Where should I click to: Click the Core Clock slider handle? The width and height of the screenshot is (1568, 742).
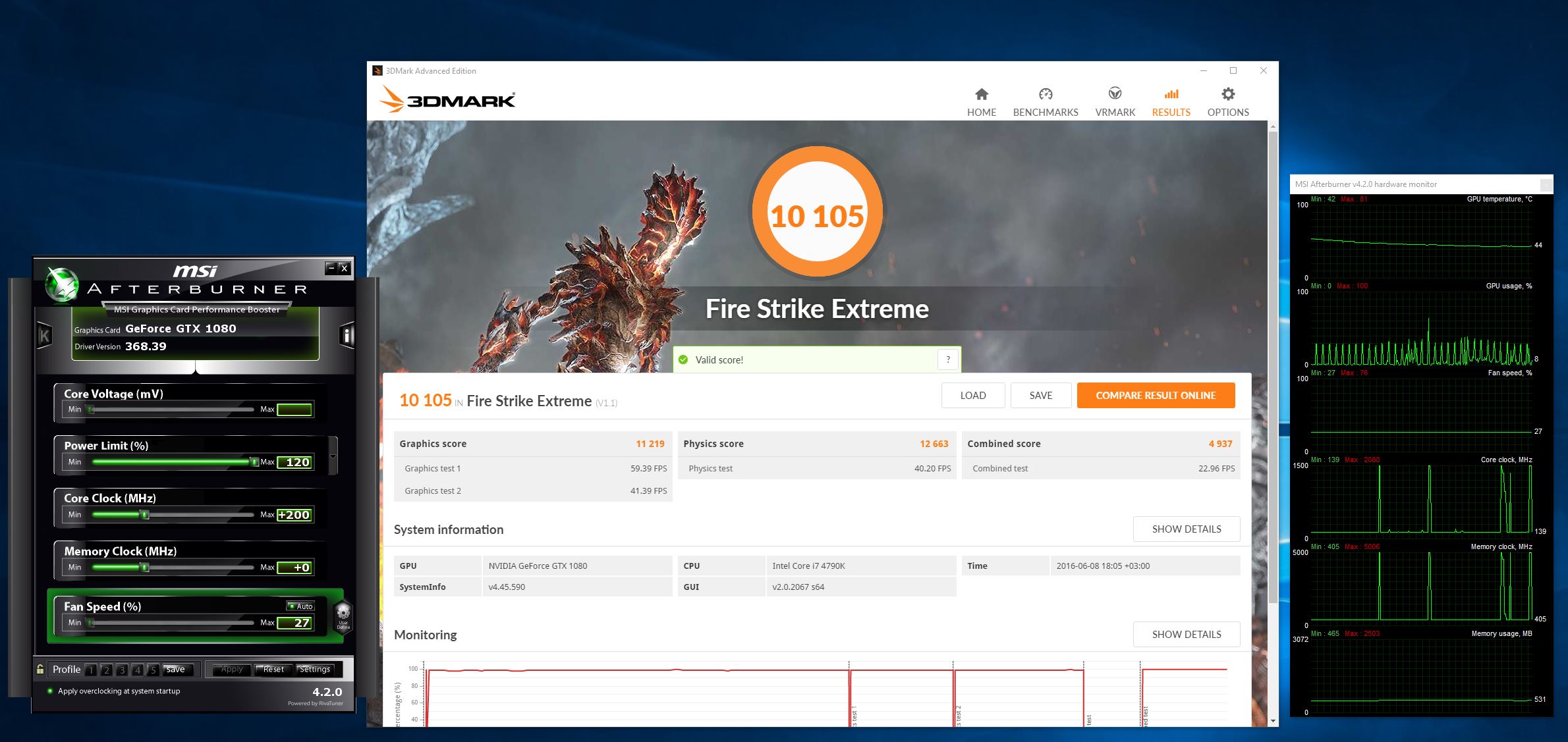pos(145,514)
